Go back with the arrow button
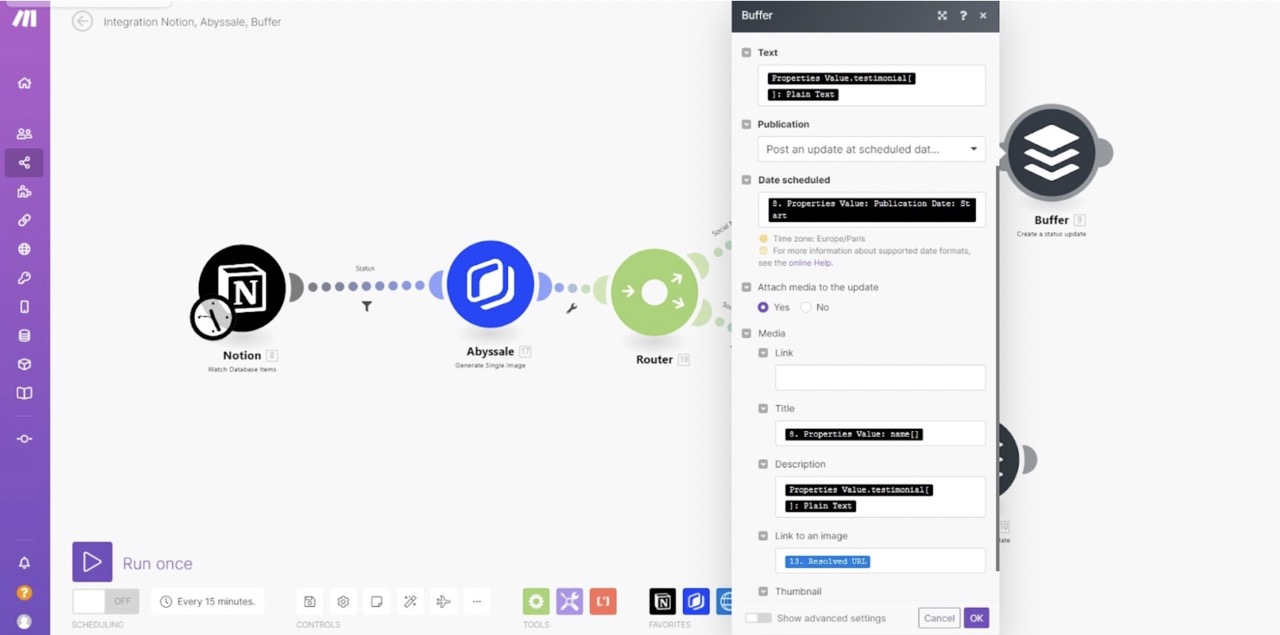This screenshot has height=635, width=1280. [82, 21]
